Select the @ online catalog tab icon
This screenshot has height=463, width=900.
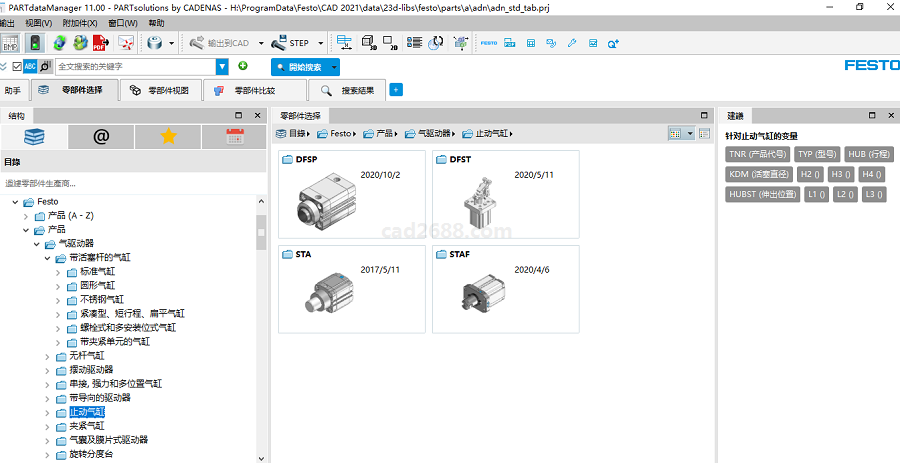click(101, 137)
